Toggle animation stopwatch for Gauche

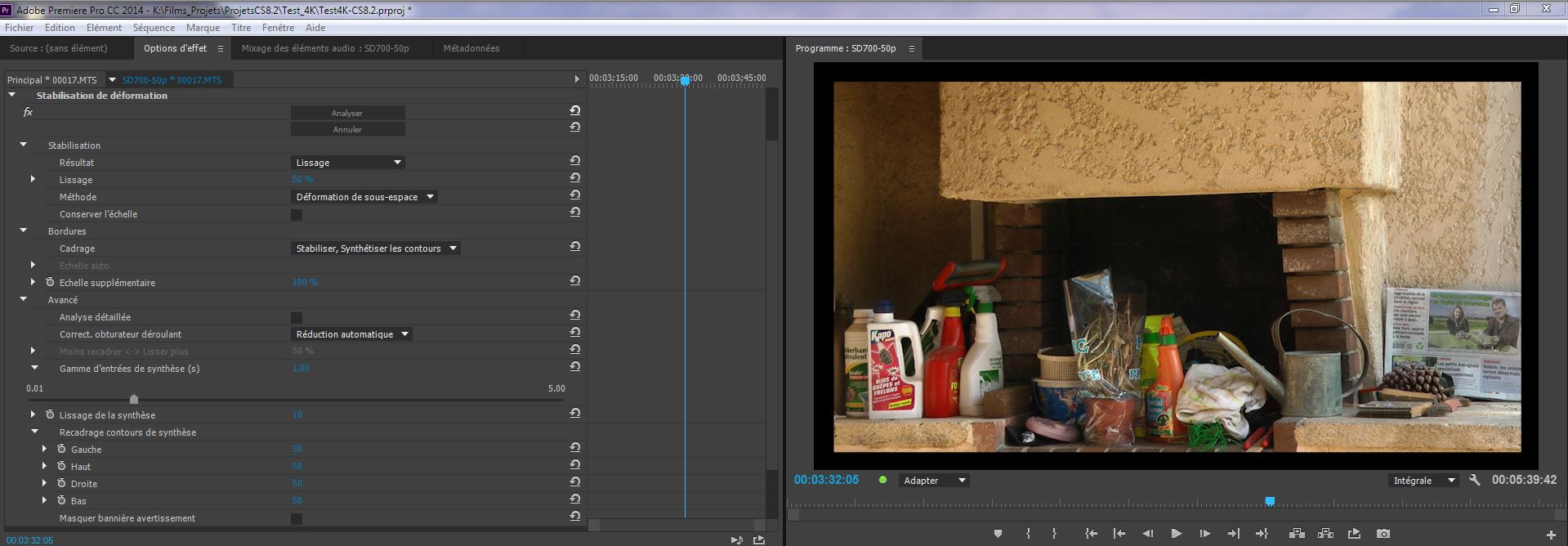61,449
